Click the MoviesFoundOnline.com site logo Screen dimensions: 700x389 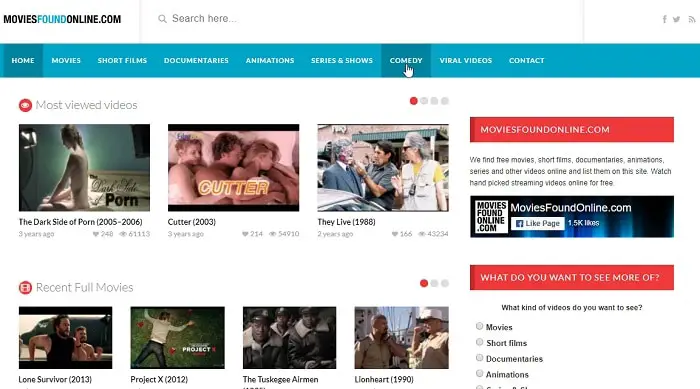(x=62, y=19)
